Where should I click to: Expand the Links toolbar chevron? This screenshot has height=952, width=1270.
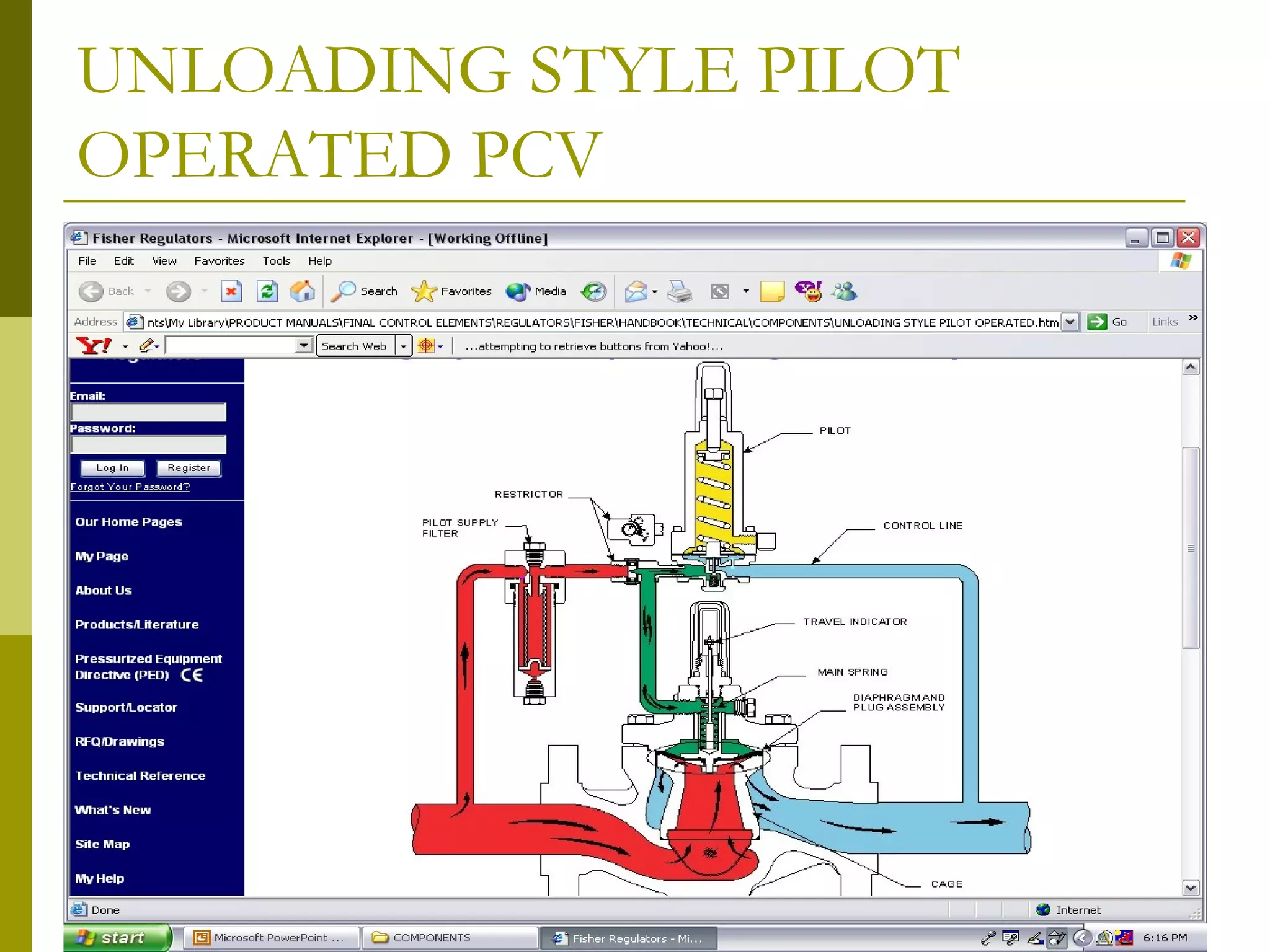(x=1193, y=318)
